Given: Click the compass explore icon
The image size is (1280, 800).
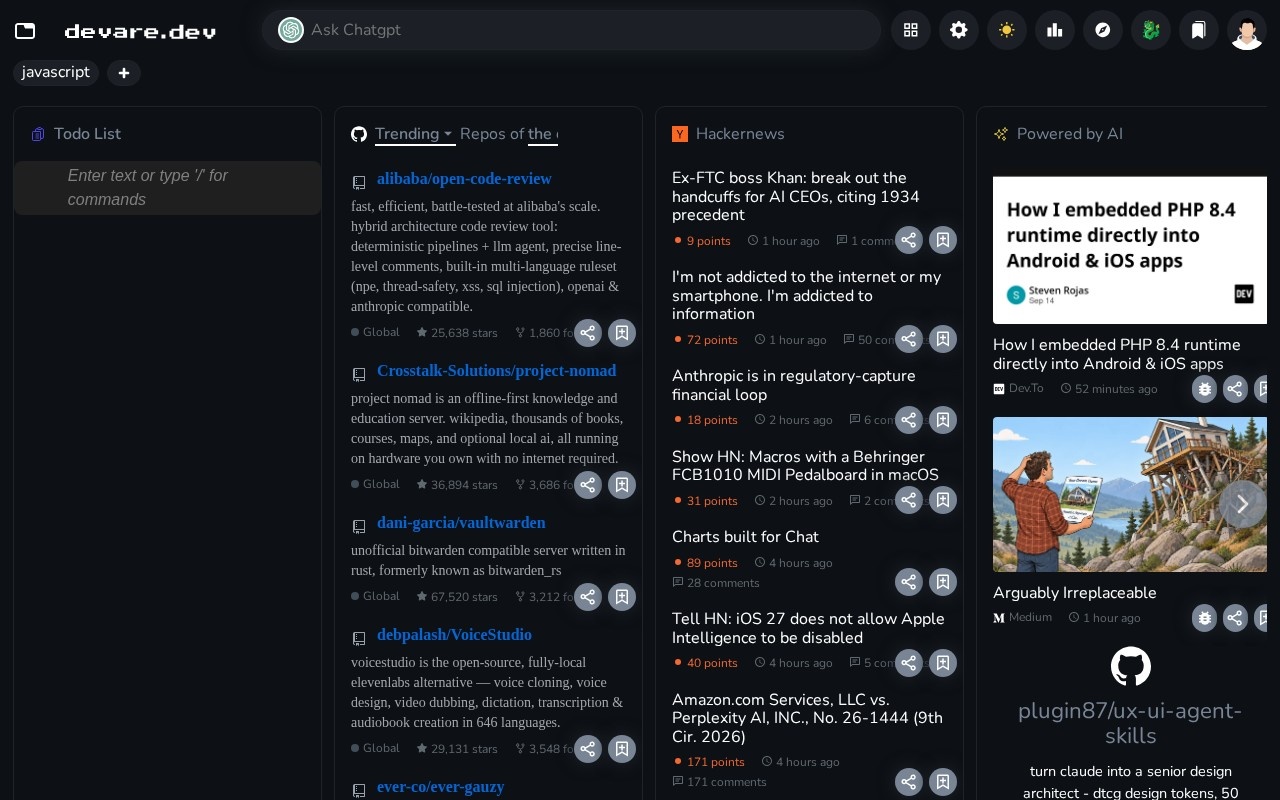Looking at the screenshot, I should (x=1103, y=30).
